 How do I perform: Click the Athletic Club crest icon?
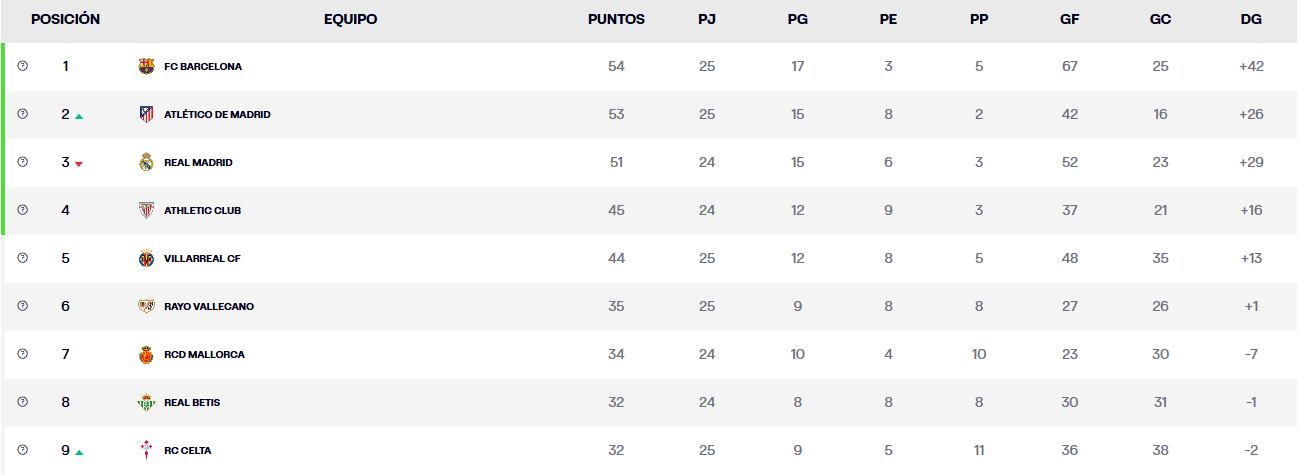[147, 211]
